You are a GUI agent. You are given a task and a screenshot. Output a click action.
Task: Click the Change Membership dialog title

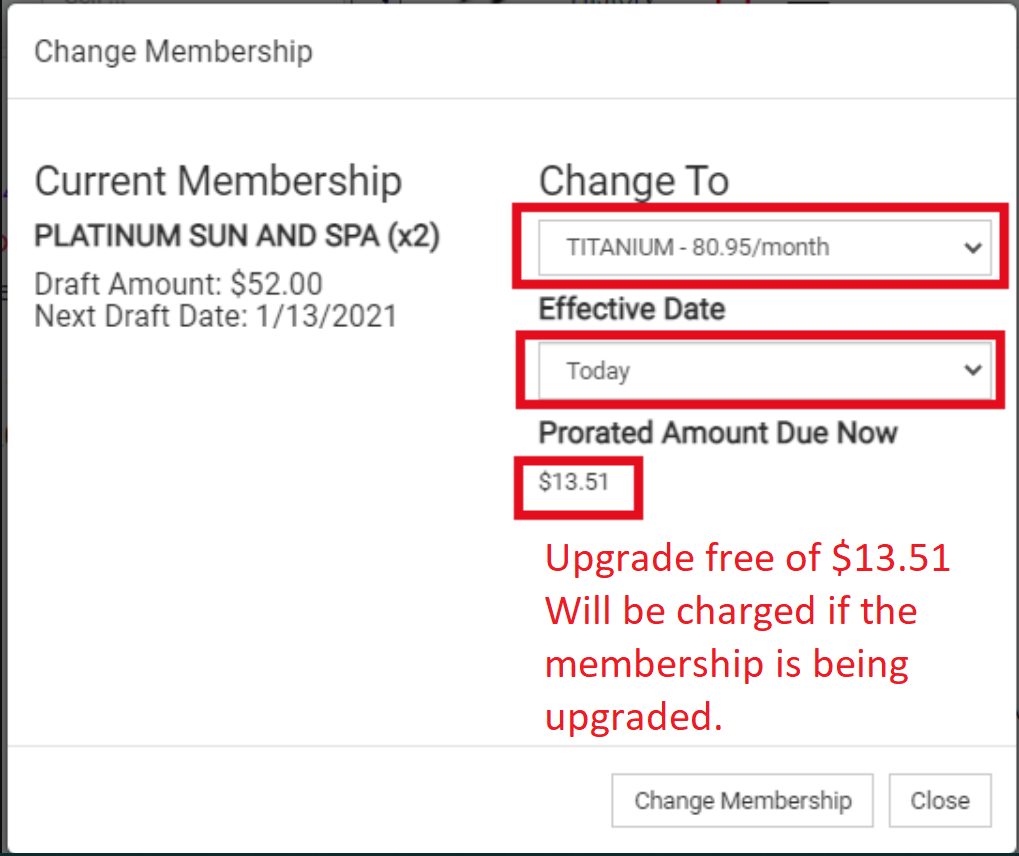pyautogui.click(x=174, y=52)
